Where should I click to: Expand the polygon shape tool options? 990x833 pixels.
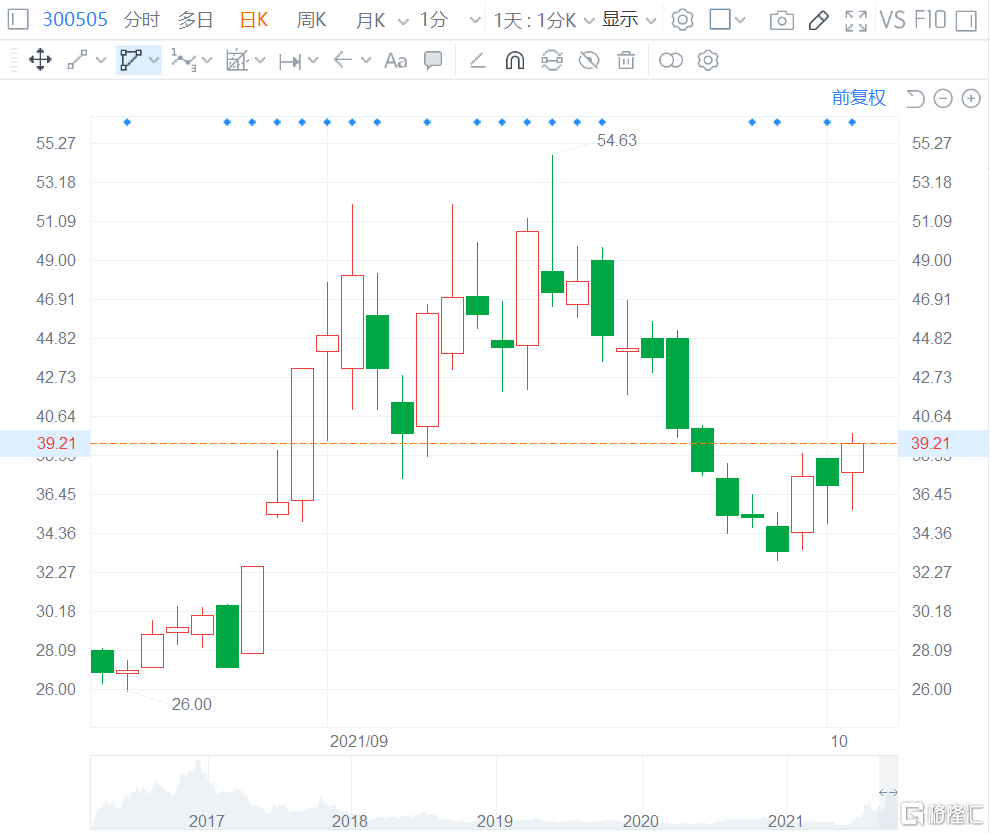pos(154,61)
